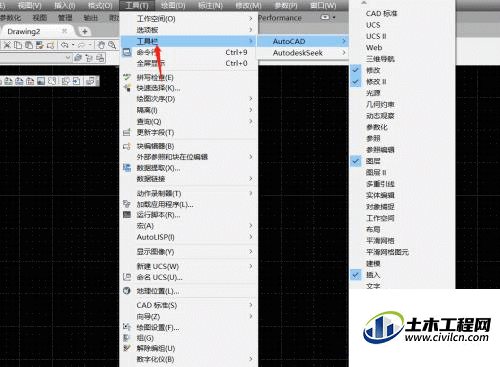
Task: Click the Copy icon in standard toolbar
Action: click(18, 45)
